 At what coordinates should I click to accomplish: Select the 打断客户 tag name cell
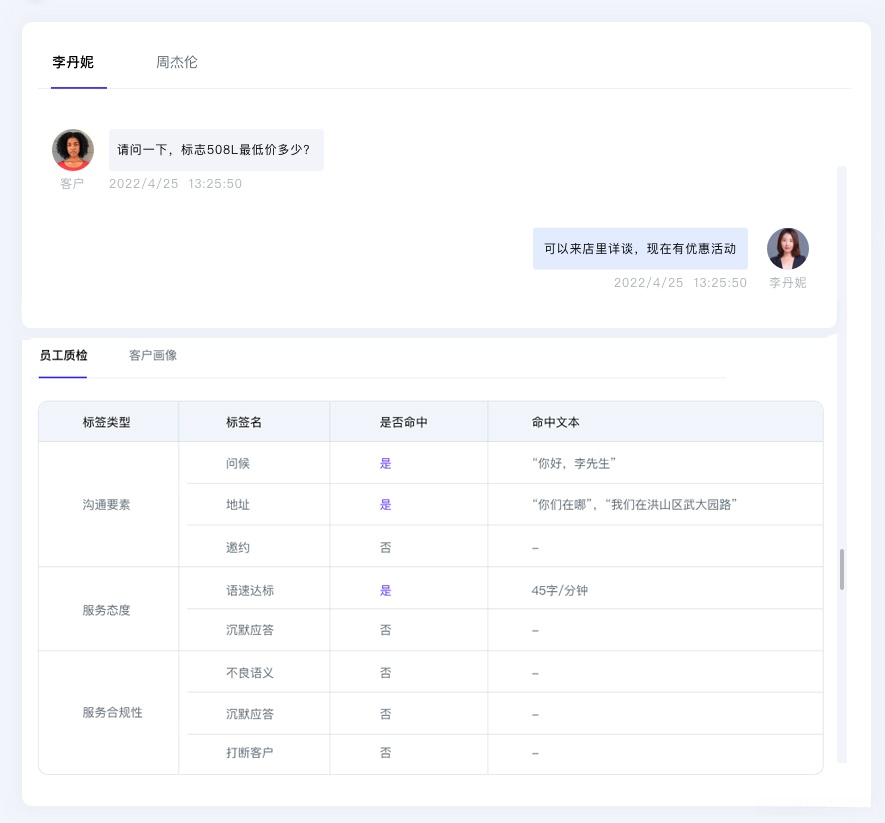pos(250,752)
